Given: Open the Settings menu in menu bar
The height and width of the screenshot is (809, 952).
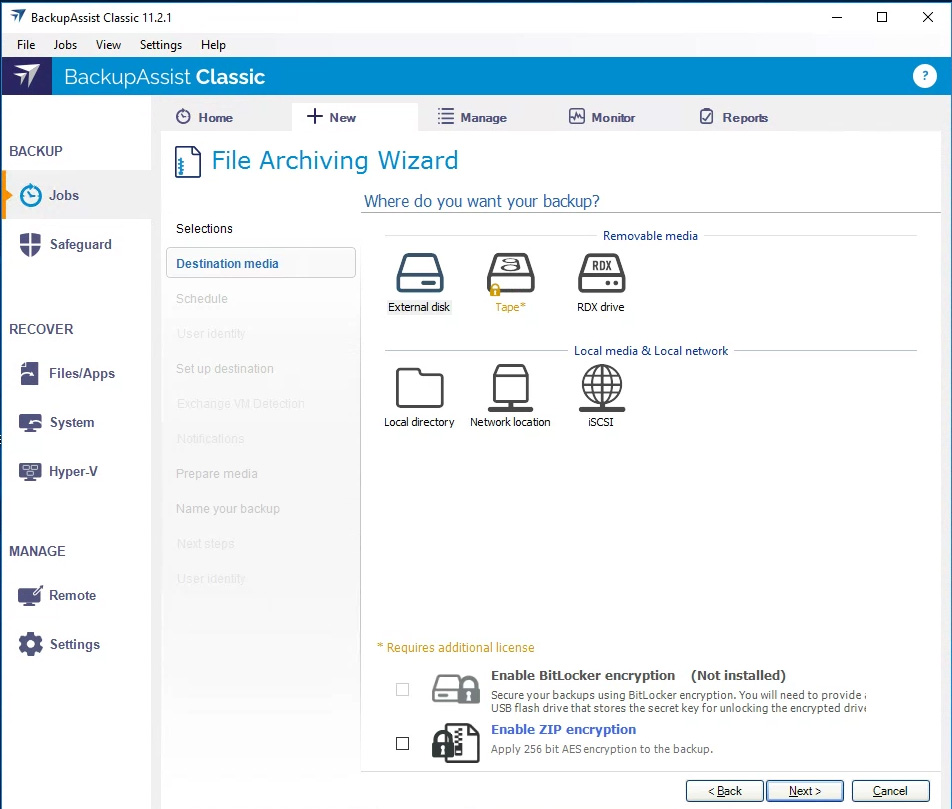Looking at the screenshot, I should coord(160,45).
